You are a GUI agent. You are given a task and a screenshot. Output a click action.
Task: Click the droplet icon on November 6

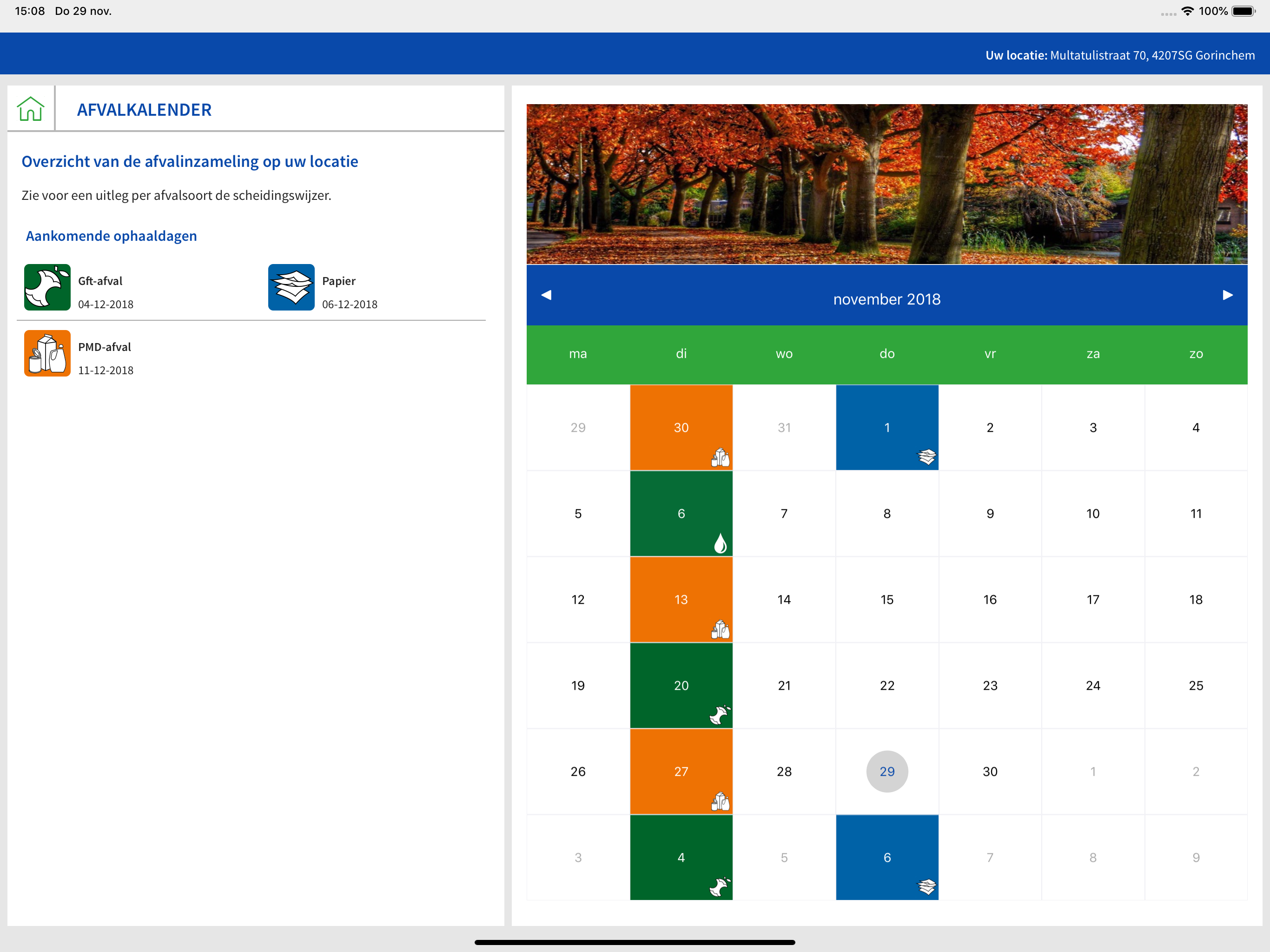pyautogui.click(x=720, y=543)
